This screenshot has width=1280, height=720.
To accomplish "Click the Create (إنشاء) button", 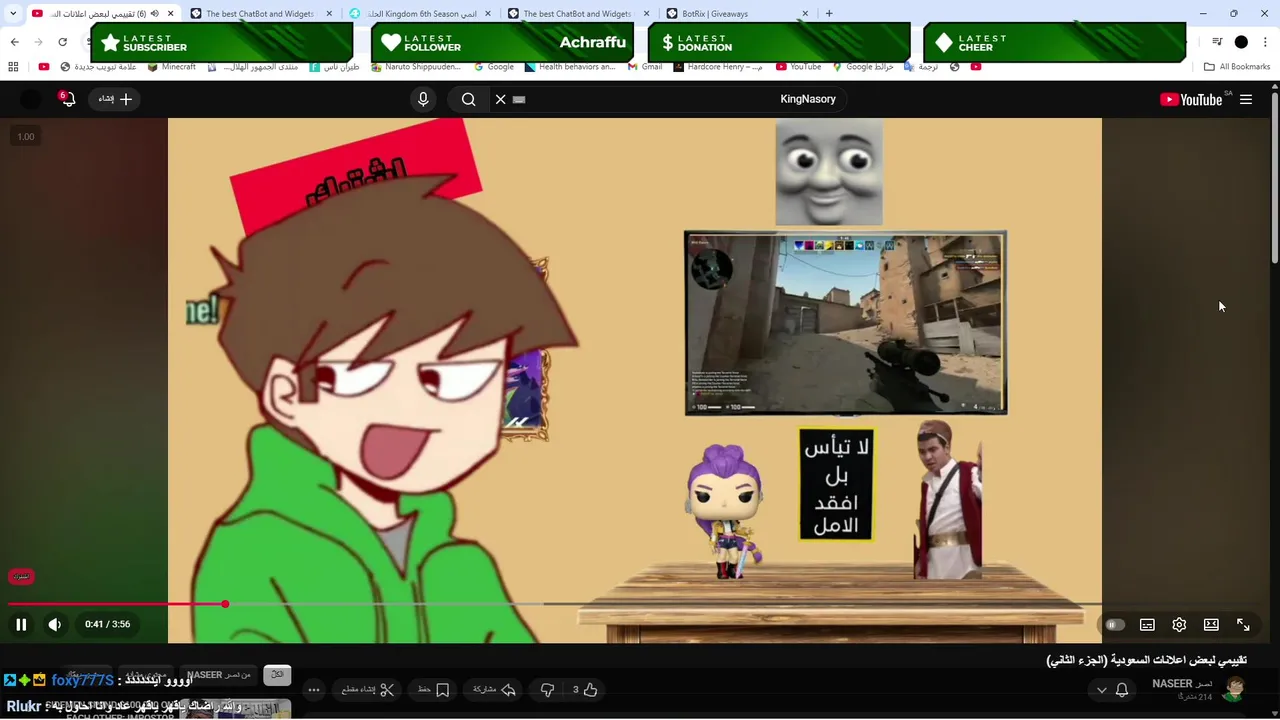I will (115, 99).
